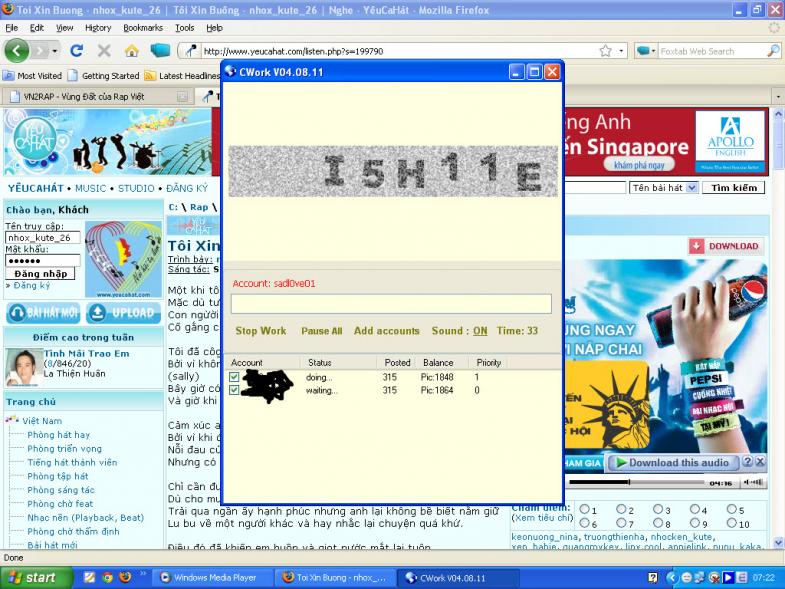Open Apollo English ad logo
The width and height of the screenshot is (785, 589).
click(730, 140)
